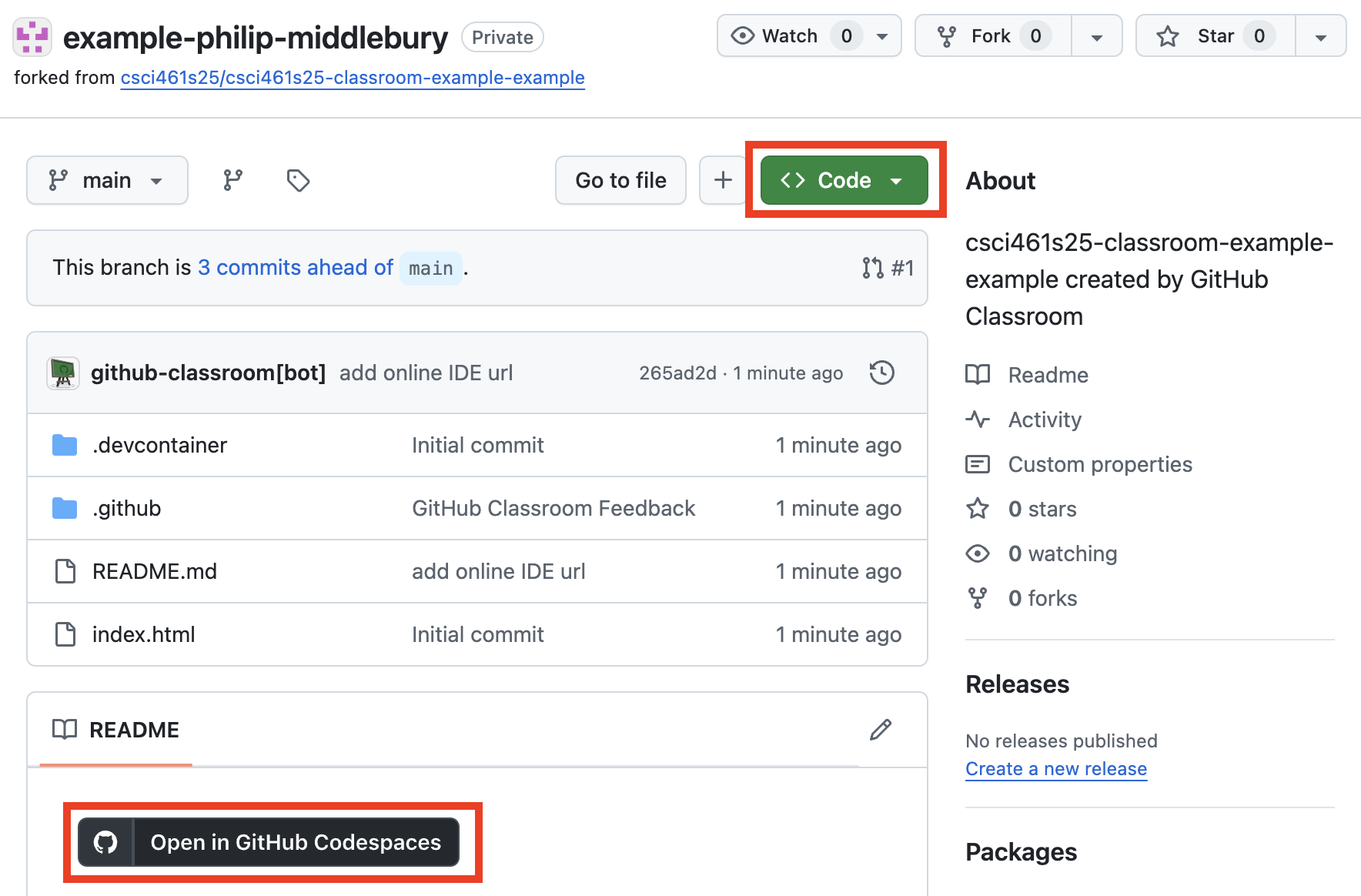Click the README book icon tab
Image resolution: width=1361 pixels, height=896 pixels.
(x=65, y=730)
